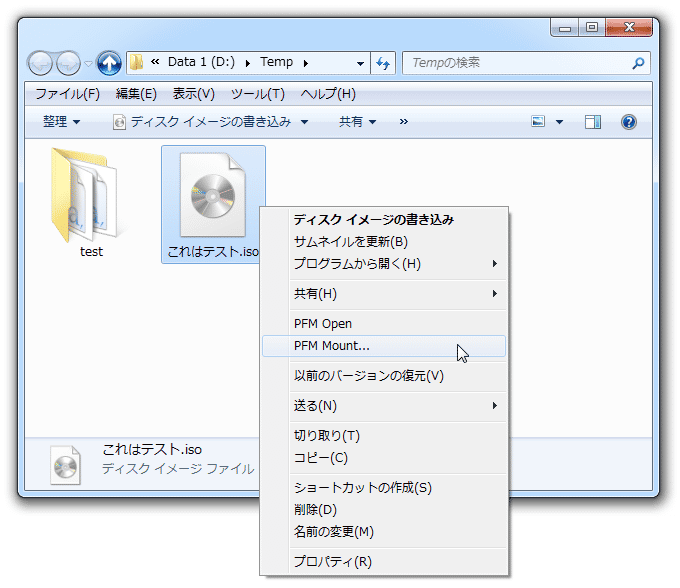Choose 以前のバージョンの復元(V)

pyautogui.click(x=384, y=376)
